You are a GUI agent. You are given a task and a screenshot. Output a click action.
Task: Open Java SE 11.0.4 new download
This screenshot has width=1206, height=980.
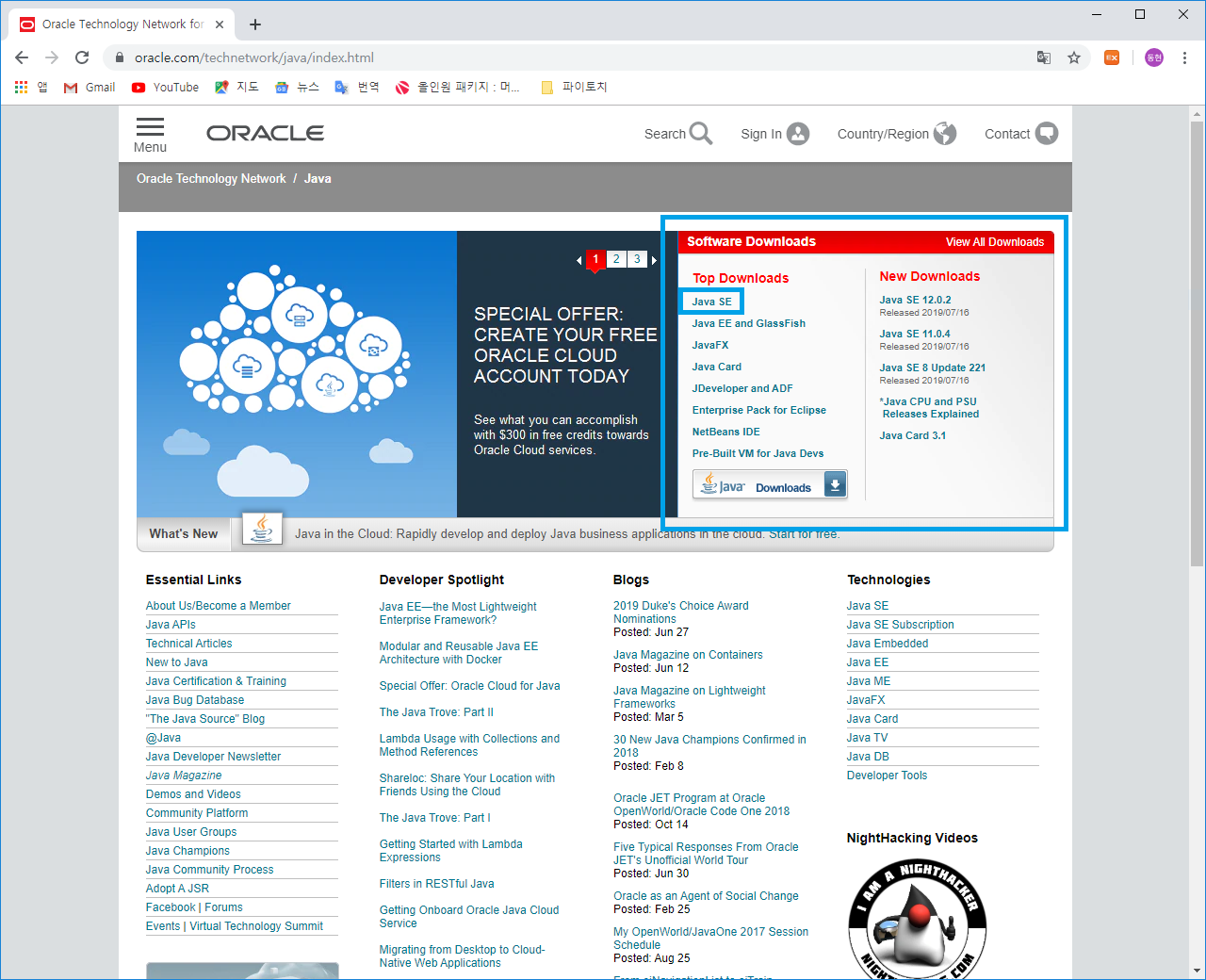(x=915, y=334)
